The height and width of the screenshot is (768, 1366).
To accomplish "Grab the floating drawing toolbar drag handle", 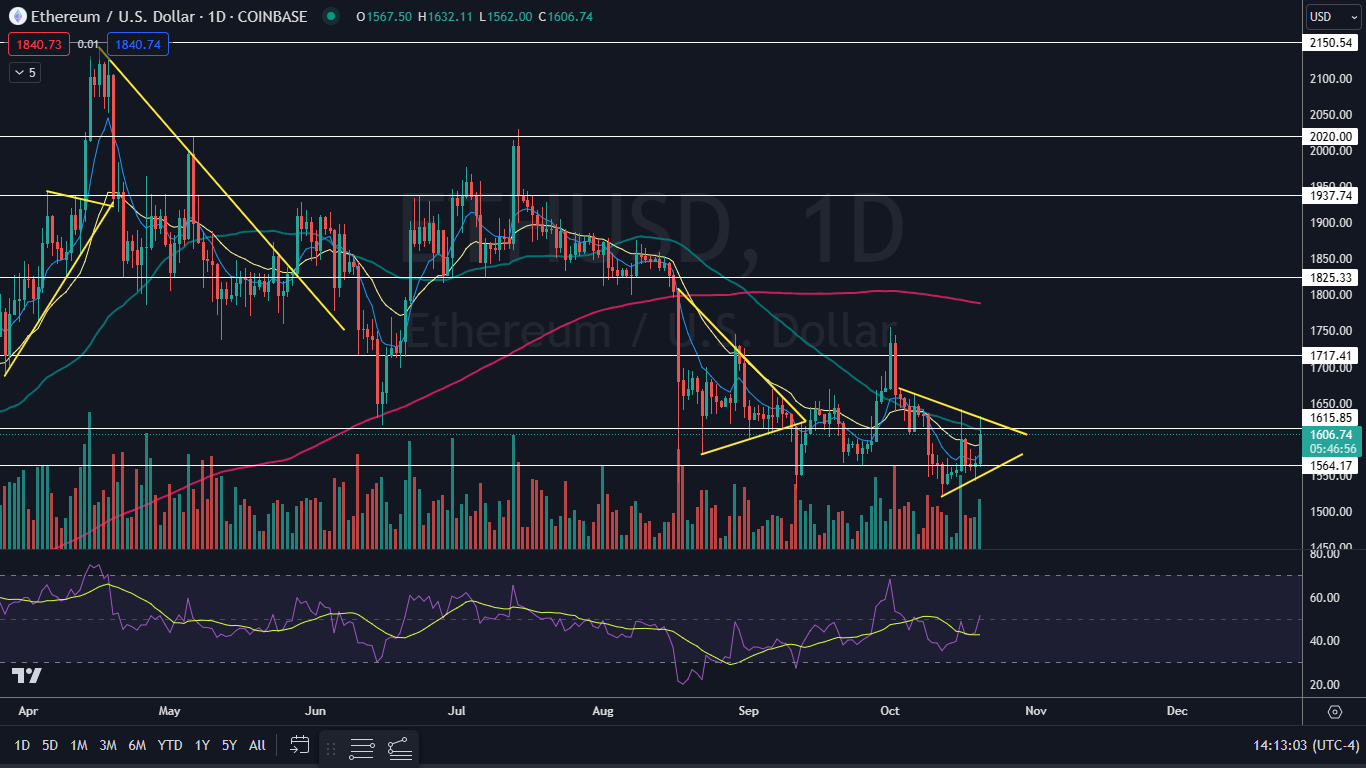I will (x=331, y=747).
